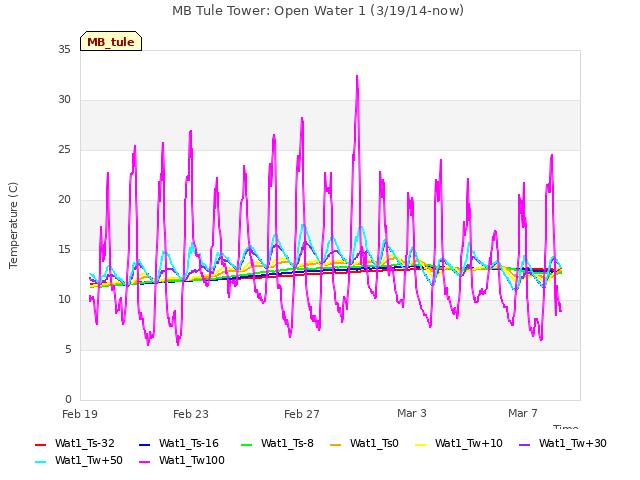
Task: Toggle the Wat1_Tw+30 series legend label
Action: pos(573,444)
